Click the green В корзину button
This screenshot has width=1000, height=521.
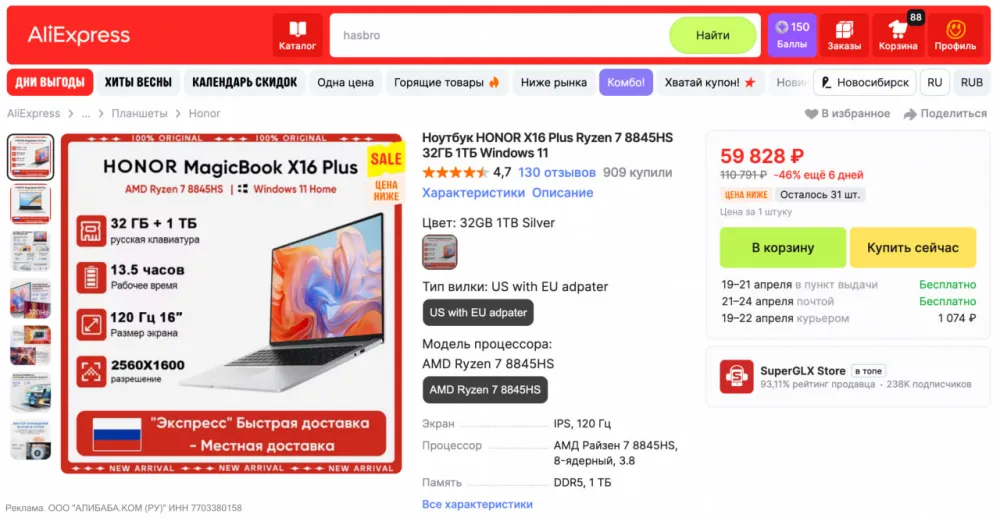(x=783, y=247)
